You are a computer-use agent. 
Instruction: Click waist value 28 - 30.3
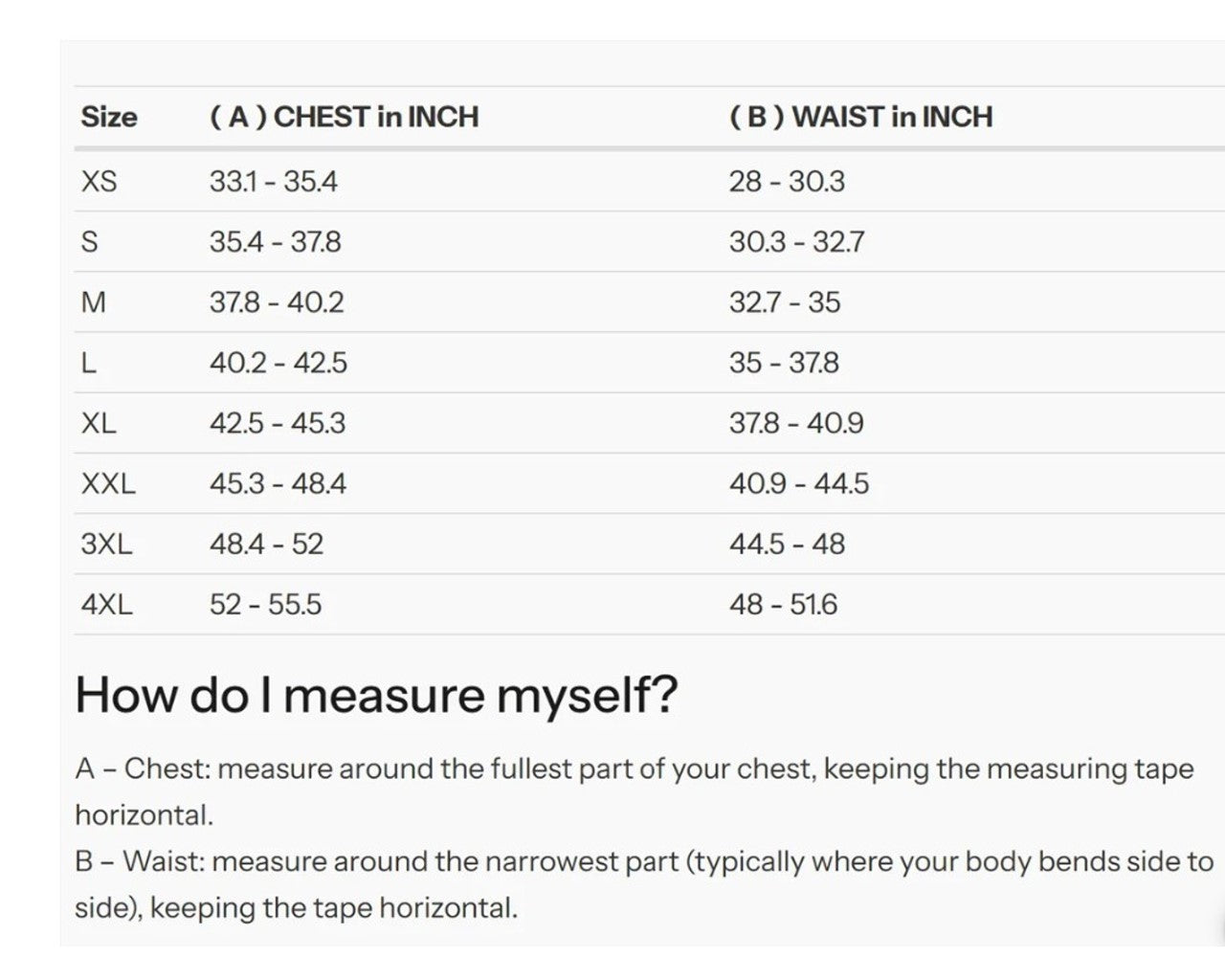(x=787, y=181)
